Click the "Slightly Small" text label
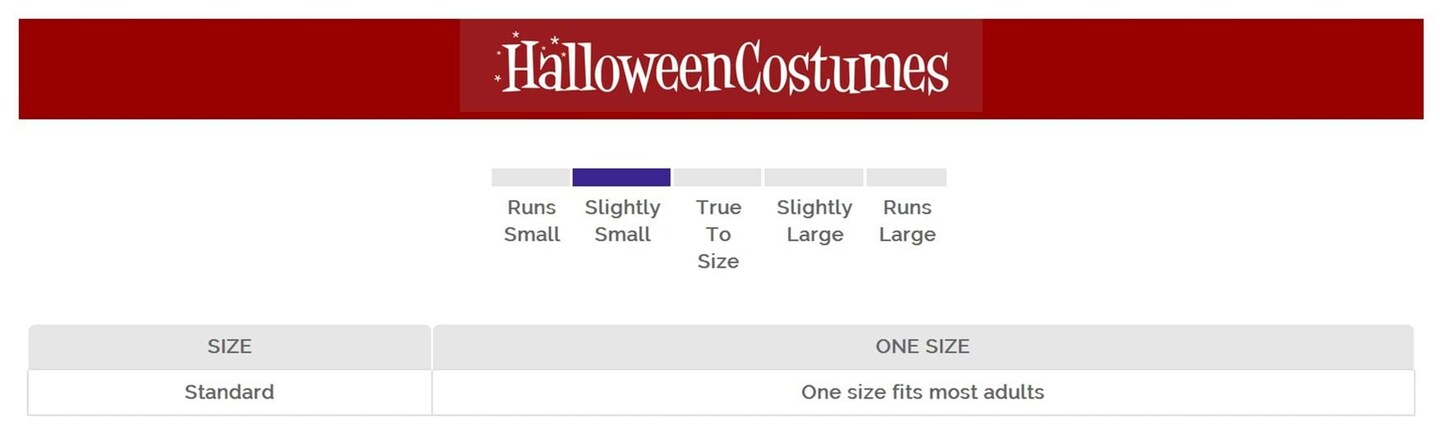The image size is (1440, 443). [622, 221]
